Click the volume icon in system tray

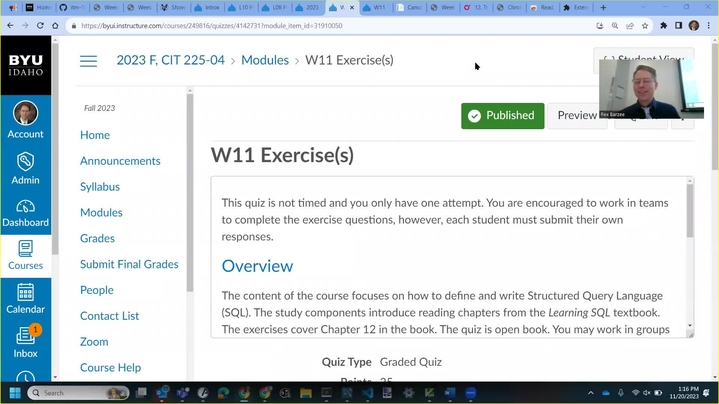(x=647, y=393)
